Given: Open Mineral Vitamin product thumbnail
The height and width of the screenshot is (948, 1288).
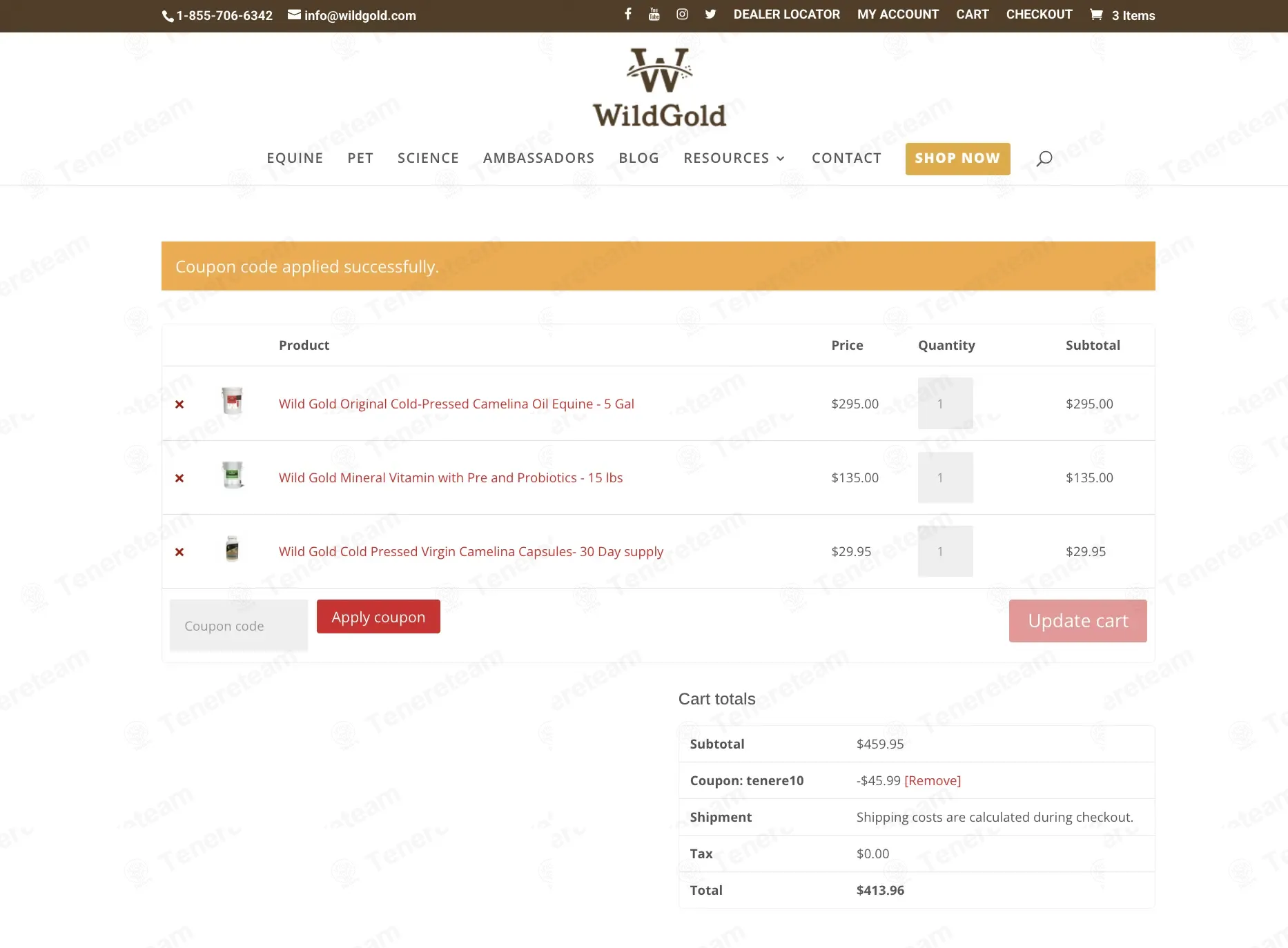Looking at the screenshot, I should 233,475.
